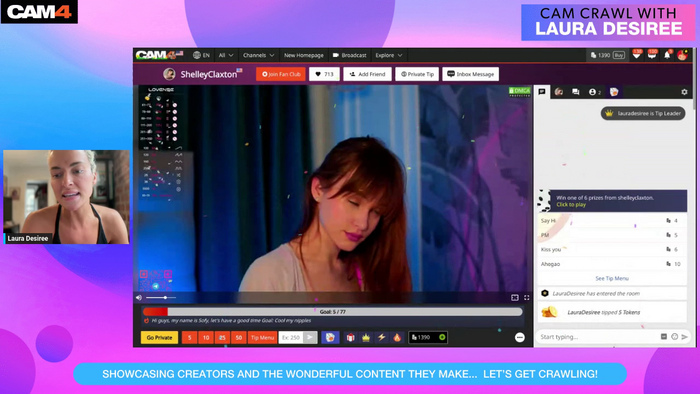Expand the Explore menu

point(389,55)
